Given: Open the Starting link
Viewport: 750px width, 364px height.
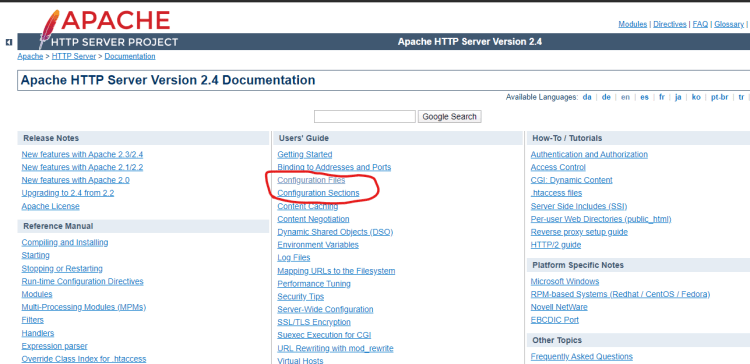Looking at the screenshot, I should pyautogui.click(x=35, y=255).
